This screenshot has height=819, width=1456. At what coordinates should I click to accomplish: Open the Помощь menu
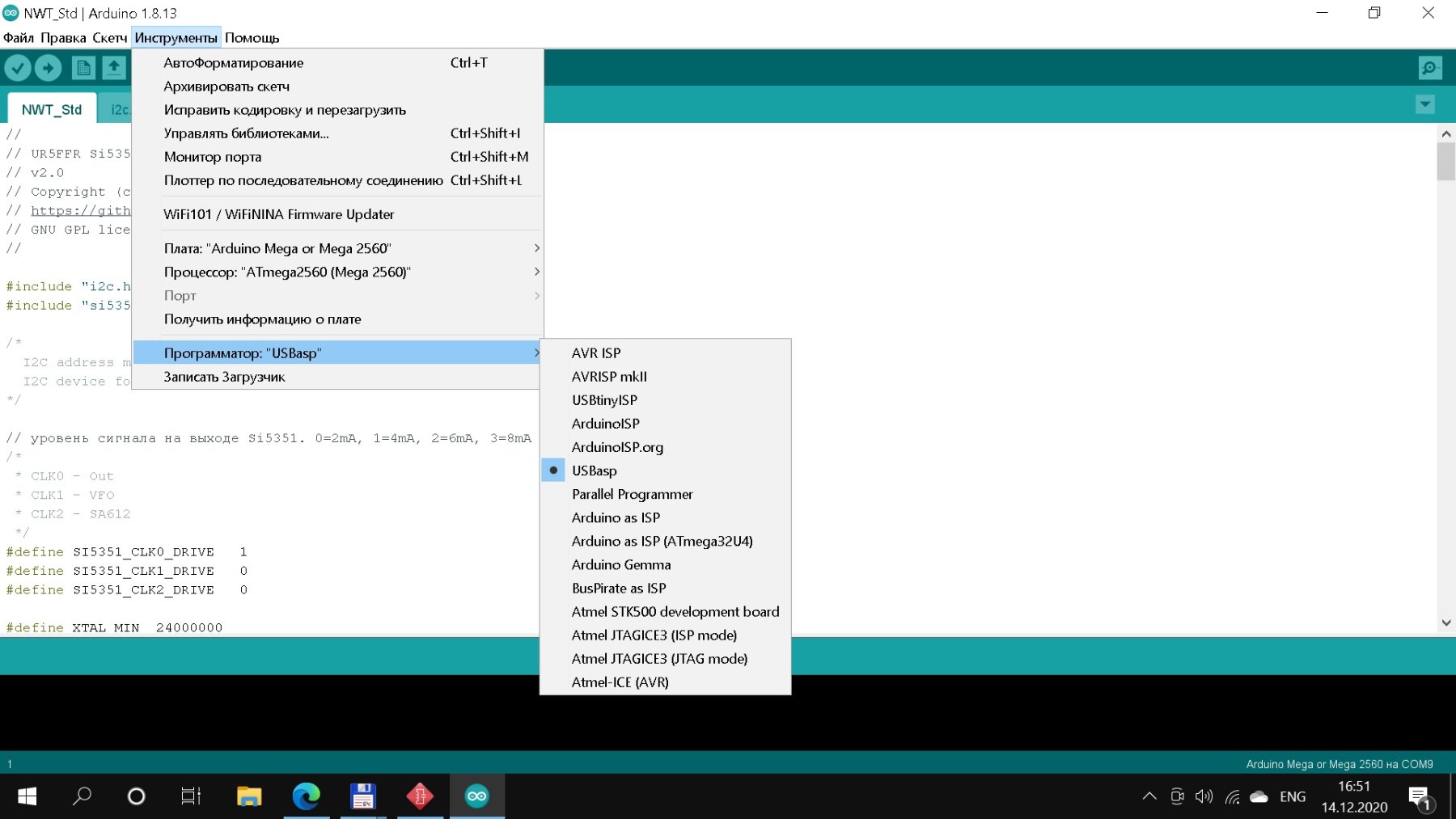point(252,37)
